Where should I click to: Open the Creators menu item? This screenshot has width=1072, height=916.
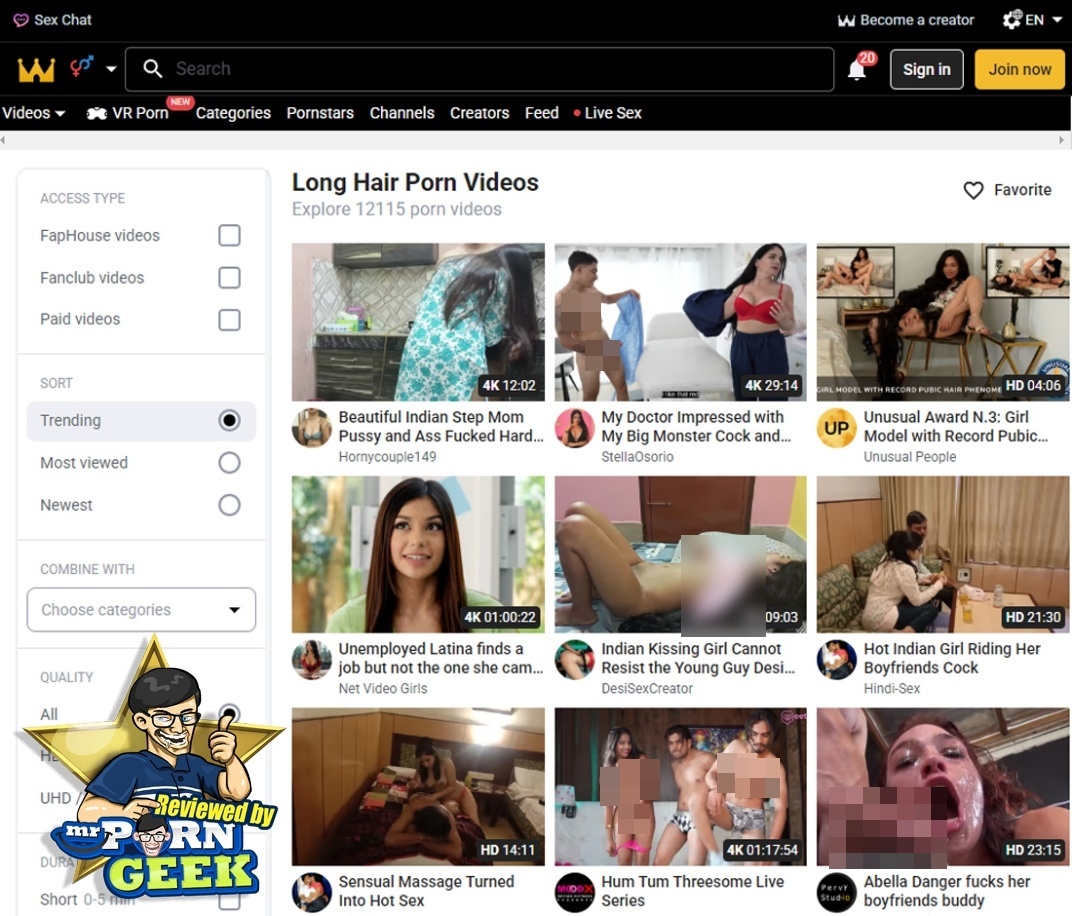[x=479, y=113]
